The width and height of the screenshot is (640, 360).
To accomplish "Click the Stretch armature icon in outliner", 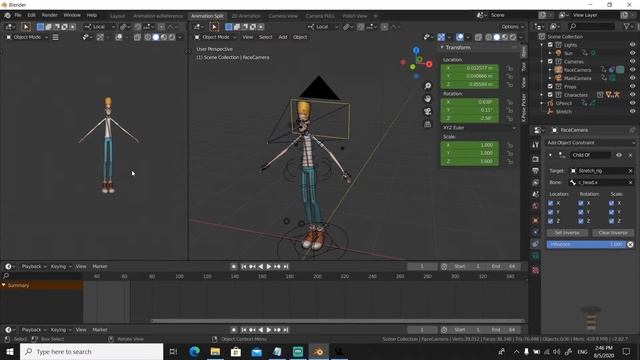I will coord(550,111).
